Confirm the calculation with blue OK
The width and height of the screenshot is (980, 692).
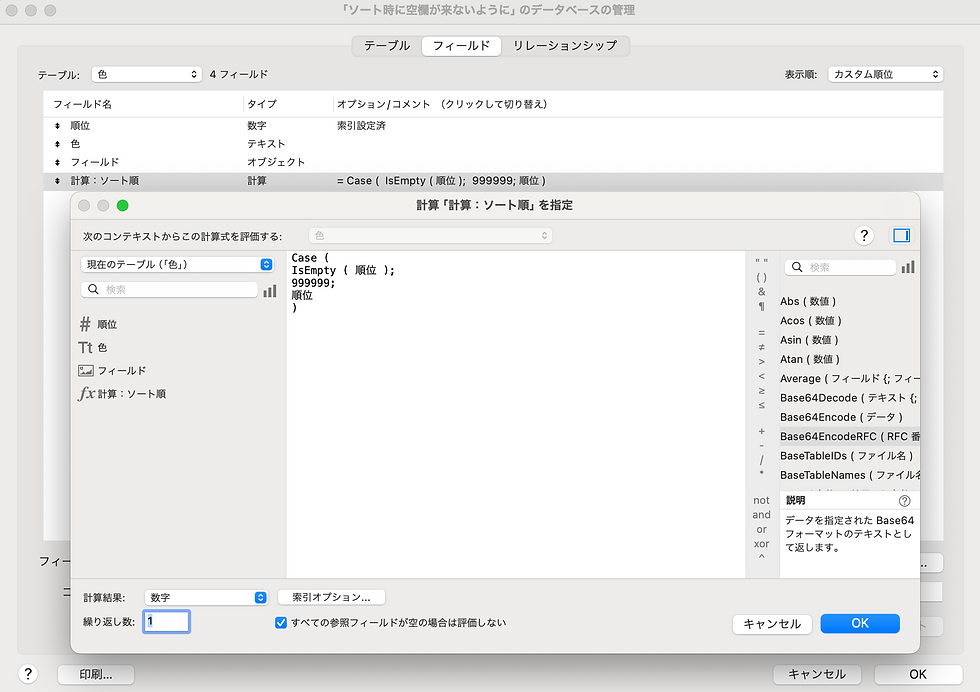point(860,623)
